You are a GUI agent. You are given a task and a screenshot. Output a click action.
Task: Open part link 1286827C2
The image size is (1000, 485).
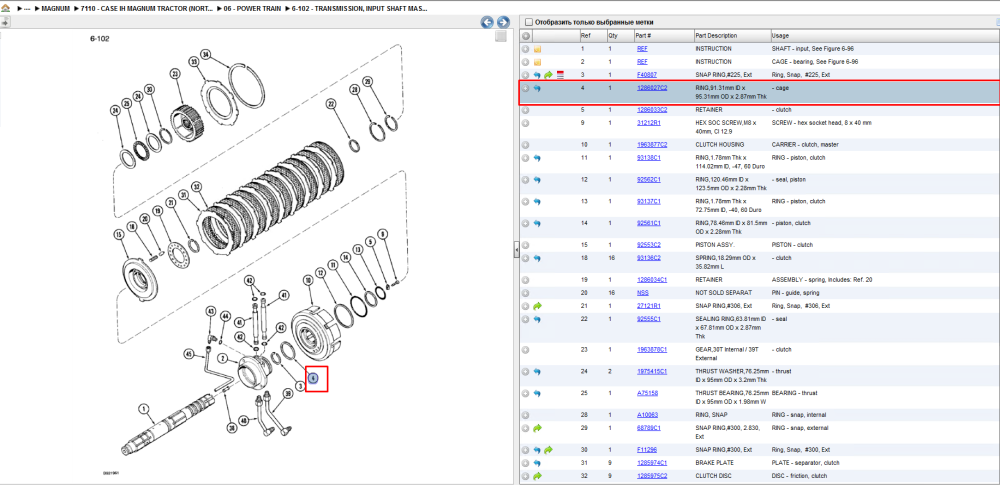(x=652, y=88)
